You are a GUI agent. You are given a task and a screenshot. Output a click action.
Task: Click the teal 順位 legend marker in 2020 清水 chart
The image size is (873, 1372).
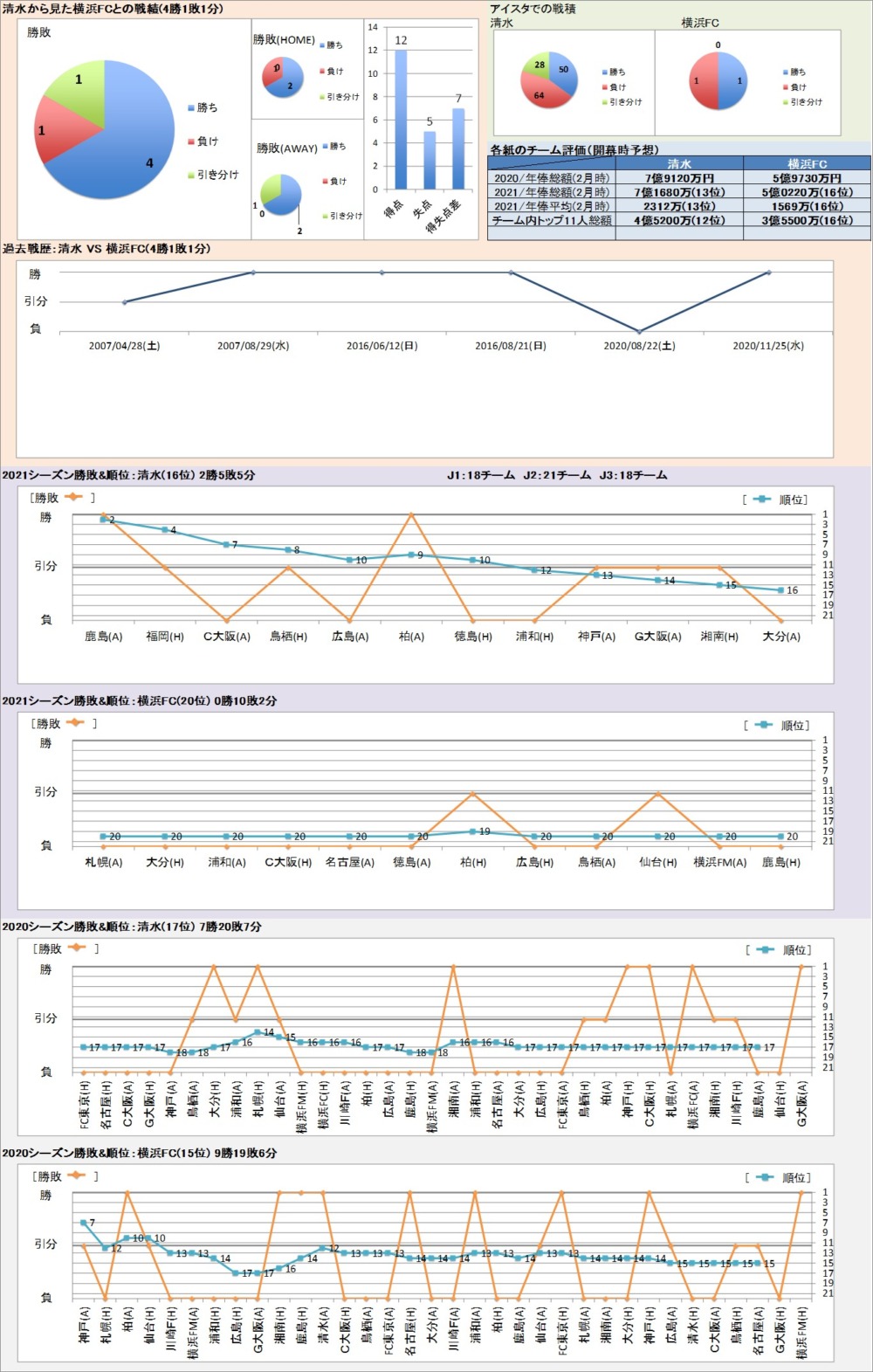click(x=765, y=950)
